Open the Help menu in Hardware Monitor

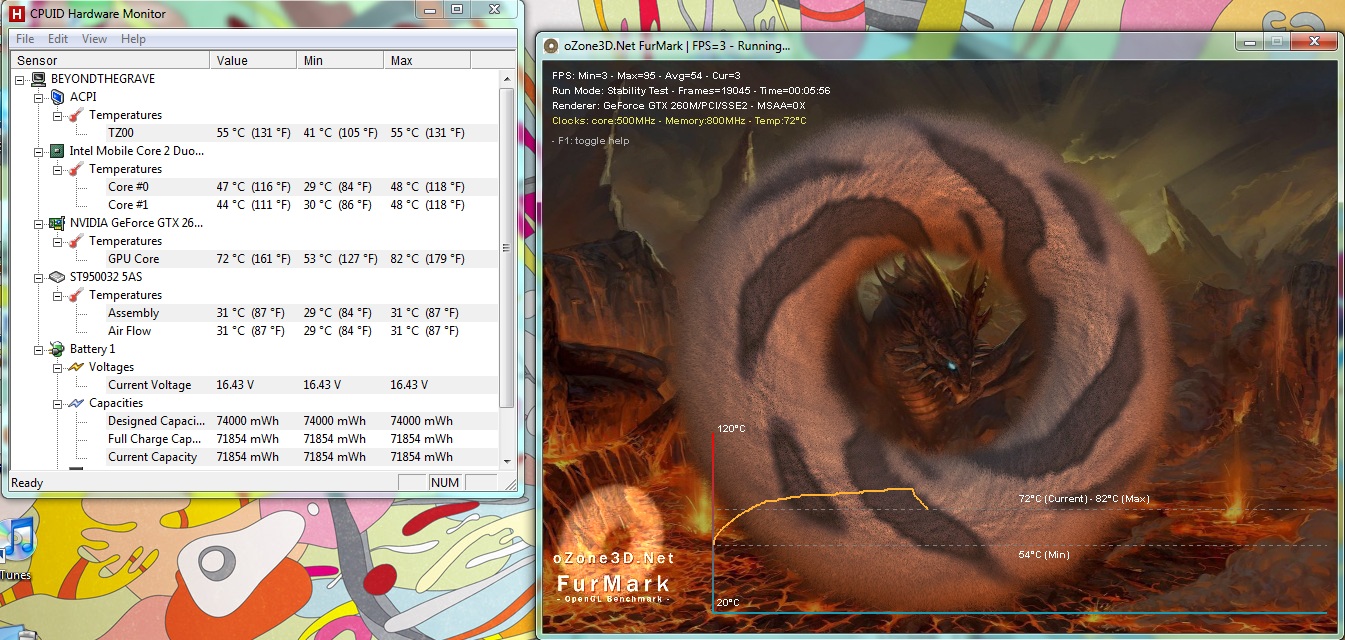point(133,39)
